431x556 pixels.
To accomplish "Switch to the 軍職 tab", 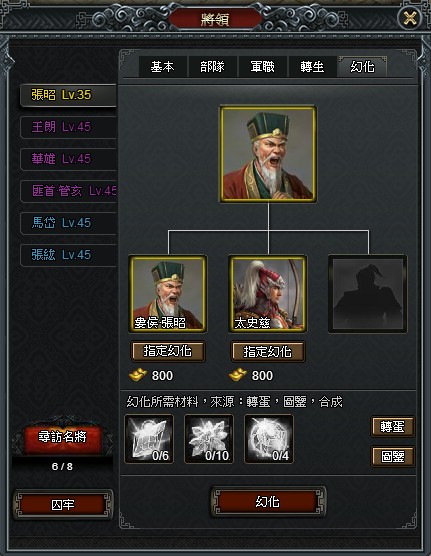I will (x=263, y=66).
